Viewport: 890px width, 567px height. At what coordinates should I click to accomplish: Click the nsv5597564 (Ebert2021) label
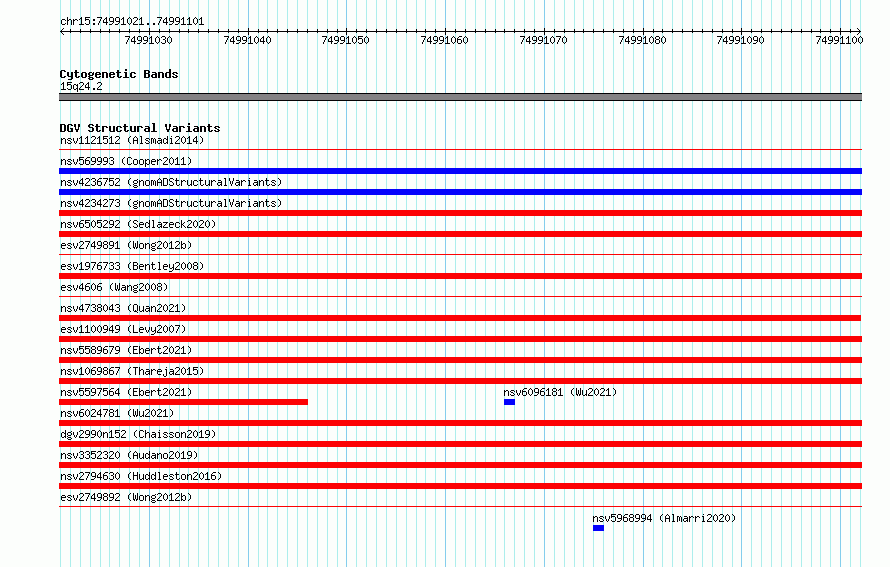tap(126, 392)
